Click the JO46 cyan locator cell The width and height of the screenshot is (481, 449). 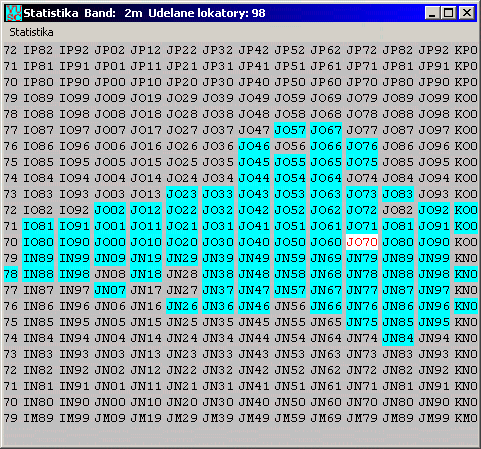(x=254, y=146)
